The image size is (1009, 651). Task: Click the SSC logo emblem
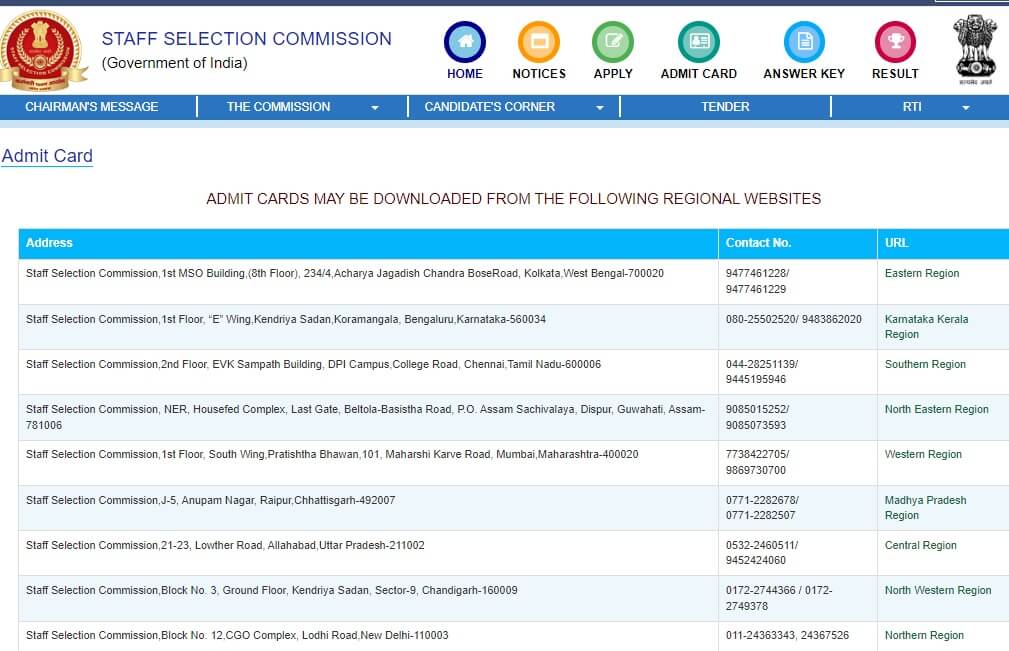coord(41,50)
